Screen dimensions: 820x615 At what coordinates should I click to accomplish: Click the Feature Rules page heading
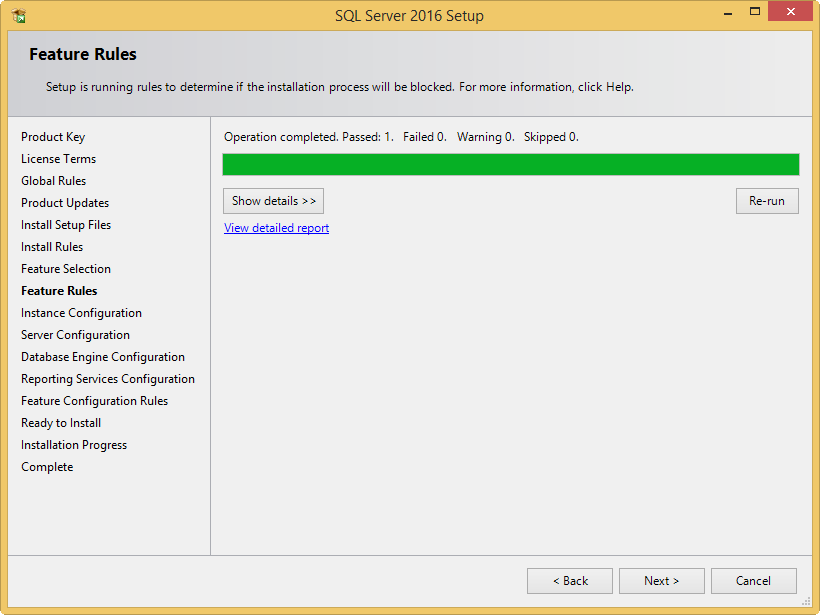click(x=83, y=54)
